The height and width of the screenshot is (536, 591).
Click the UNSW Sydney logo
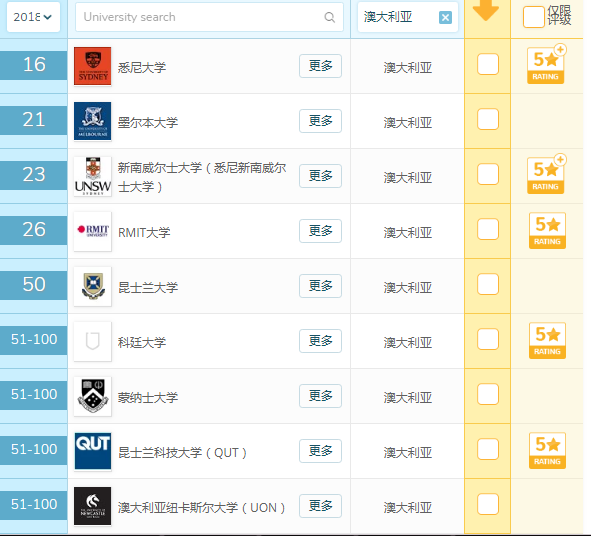pyautogui.click(x=93, y=176)
